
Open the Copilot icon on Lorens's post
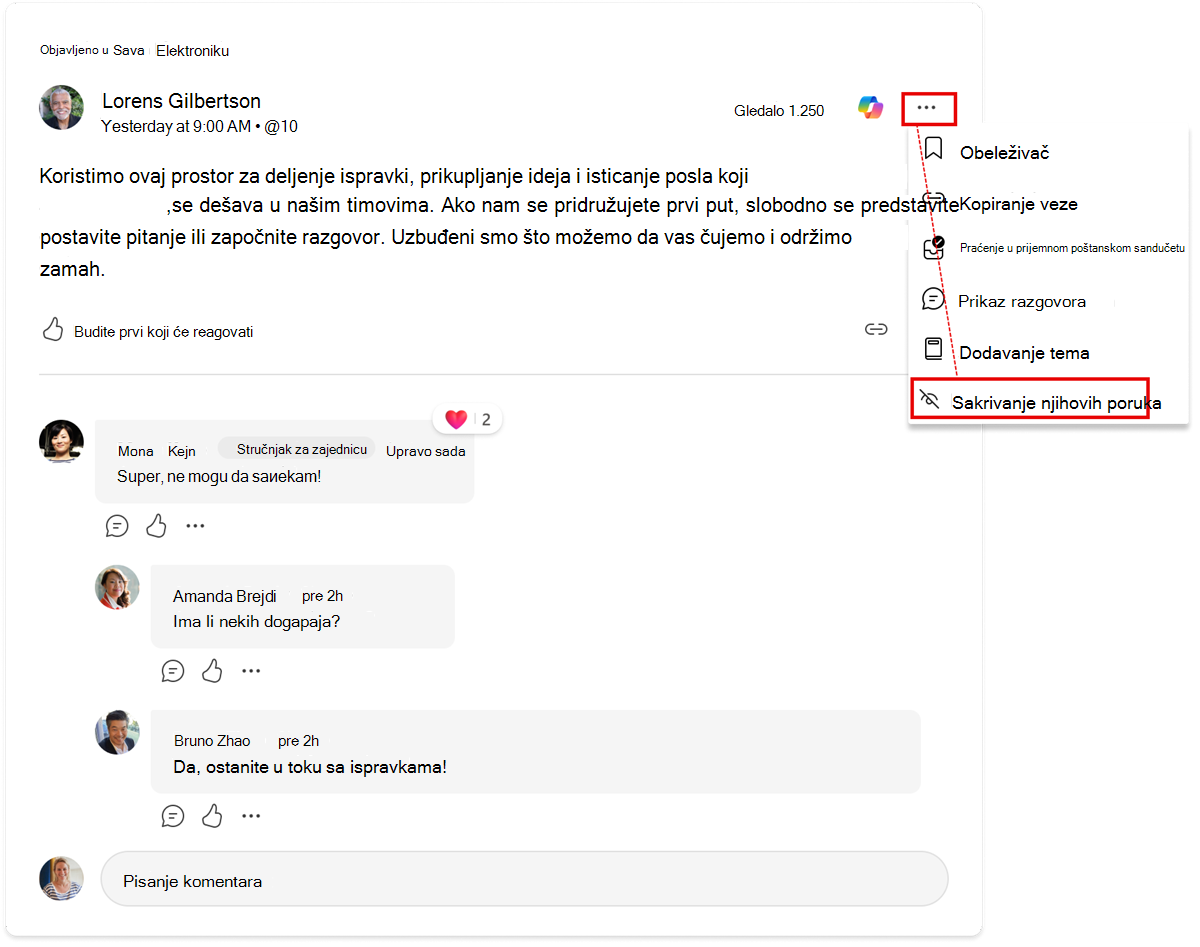(870, 108)
